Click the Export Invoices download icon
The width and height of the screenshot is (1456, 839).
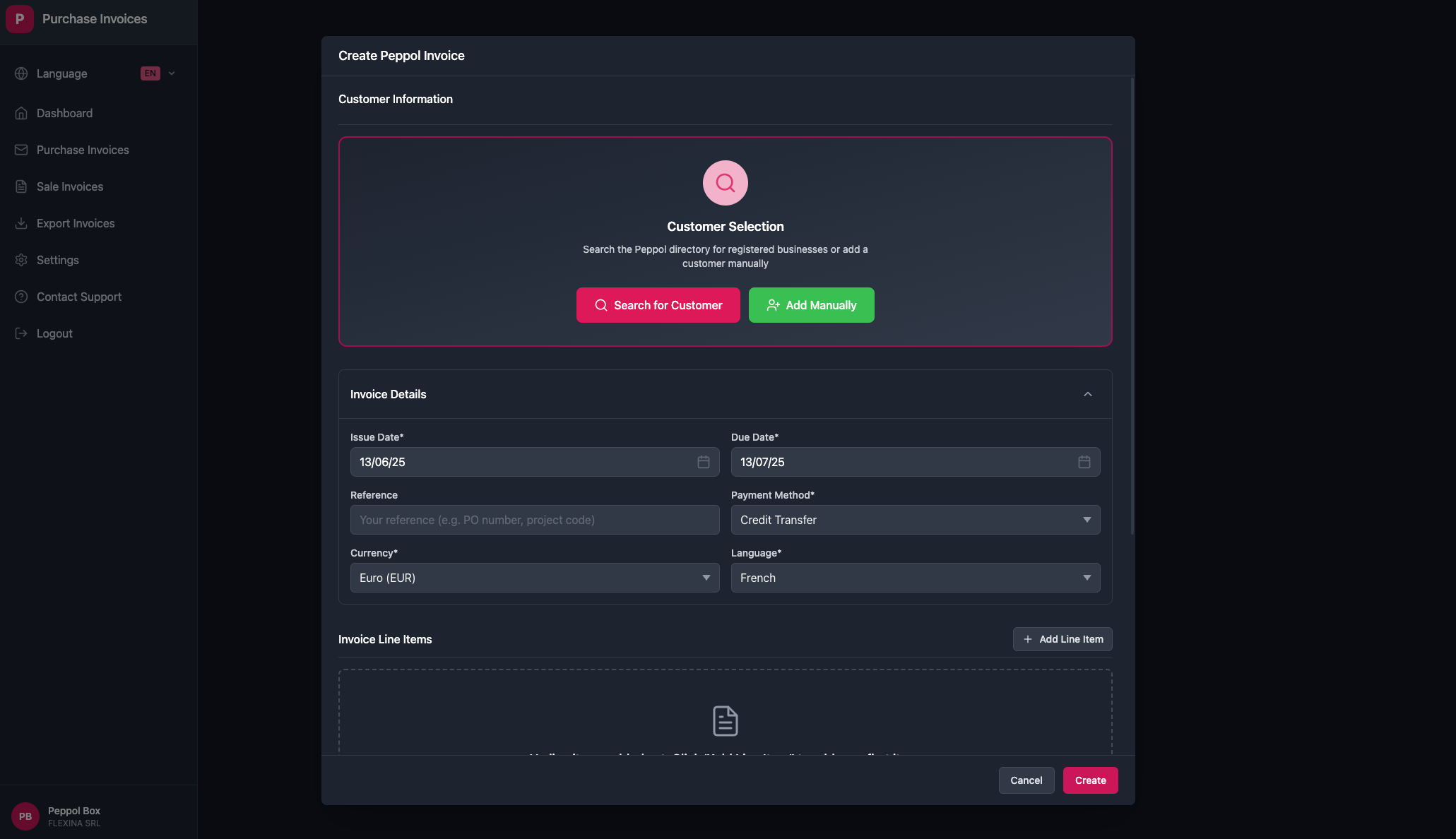click(21, 223)
